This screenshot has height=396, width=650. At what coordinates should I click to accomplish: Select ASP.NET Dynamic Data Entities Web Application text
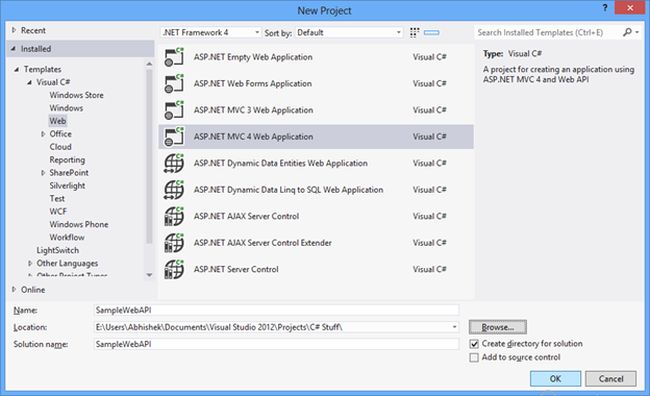(281, 163)
